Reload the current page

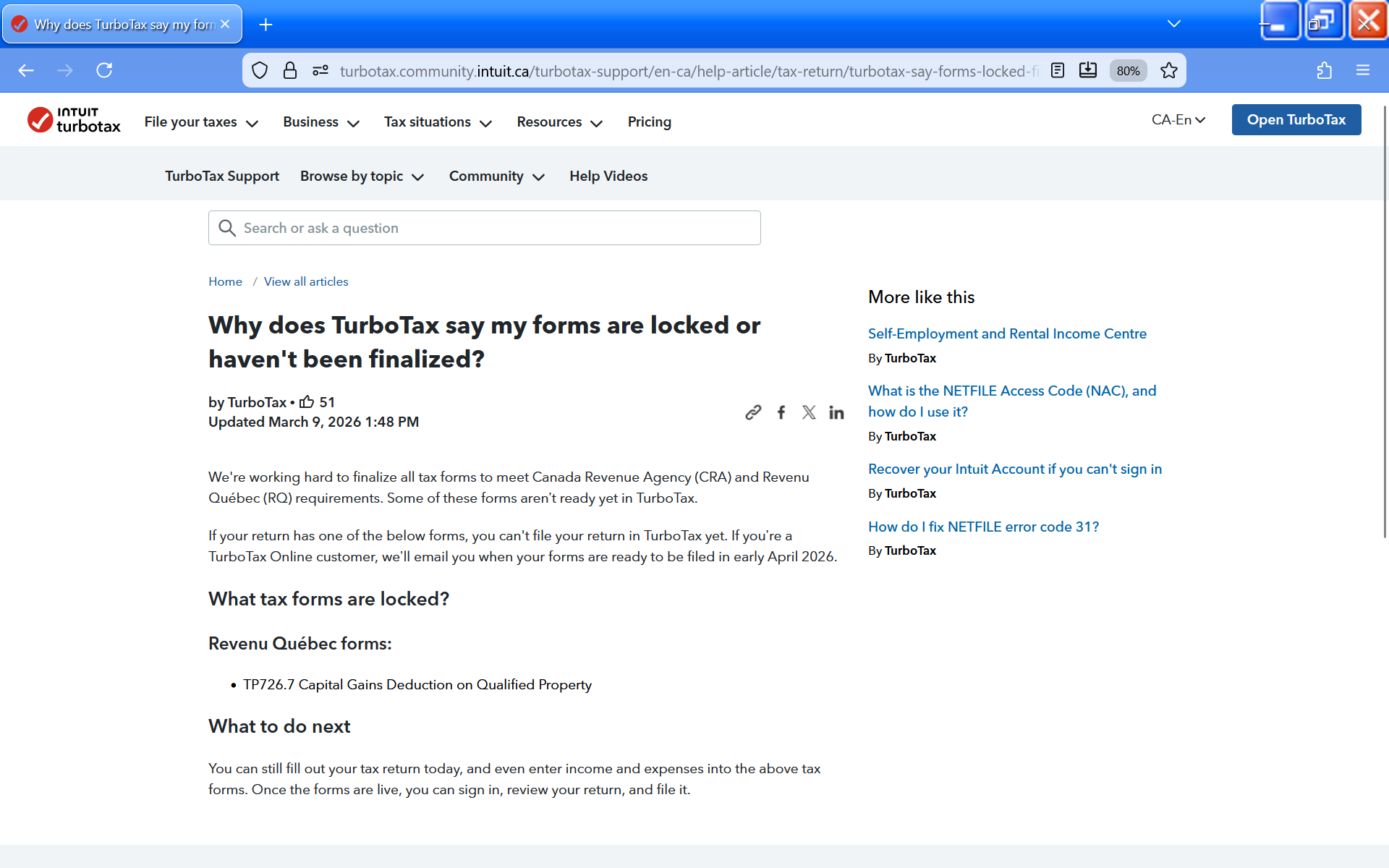coord(104,70)
